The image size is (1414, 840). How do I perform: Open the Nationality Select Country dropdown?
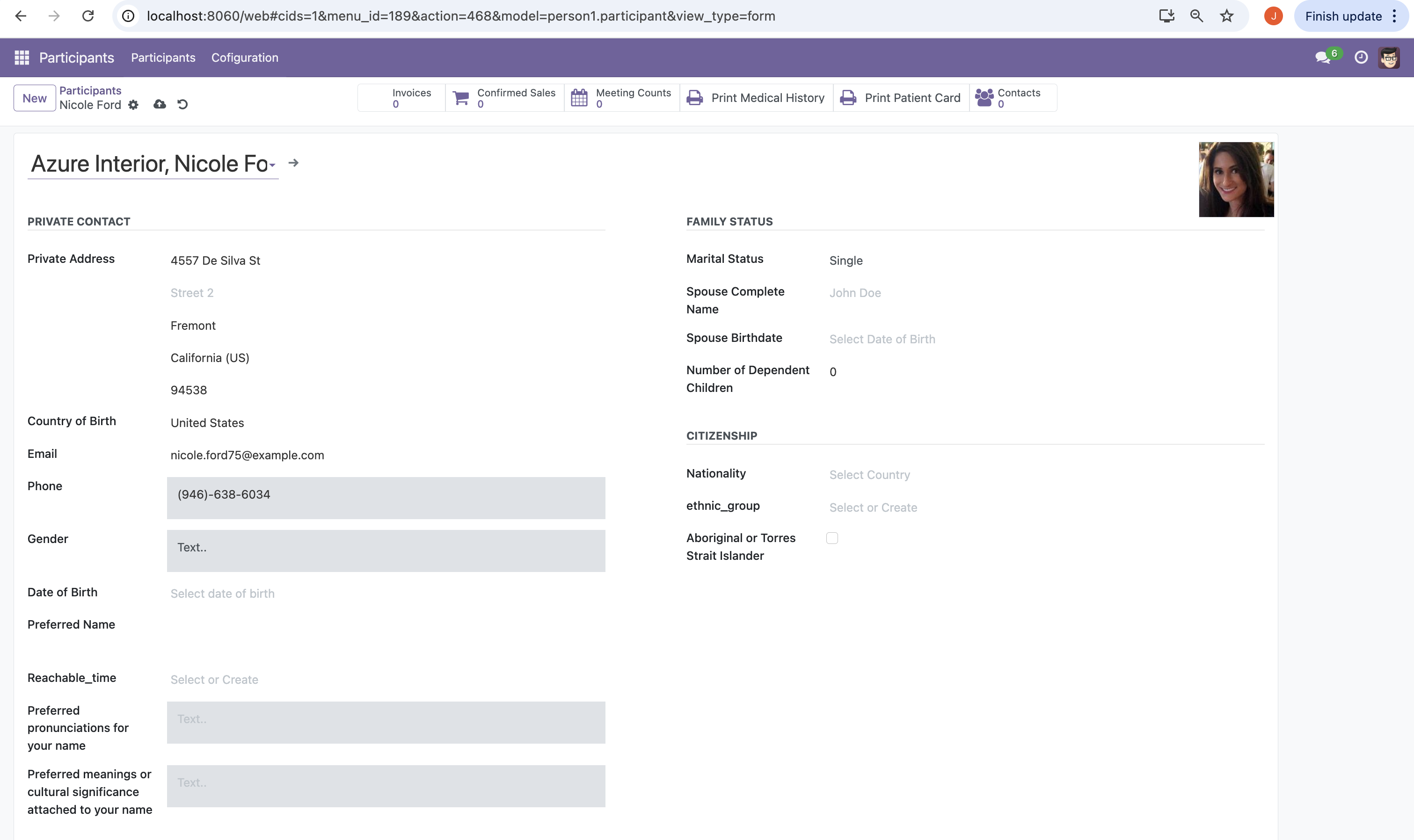pos(869,475)
